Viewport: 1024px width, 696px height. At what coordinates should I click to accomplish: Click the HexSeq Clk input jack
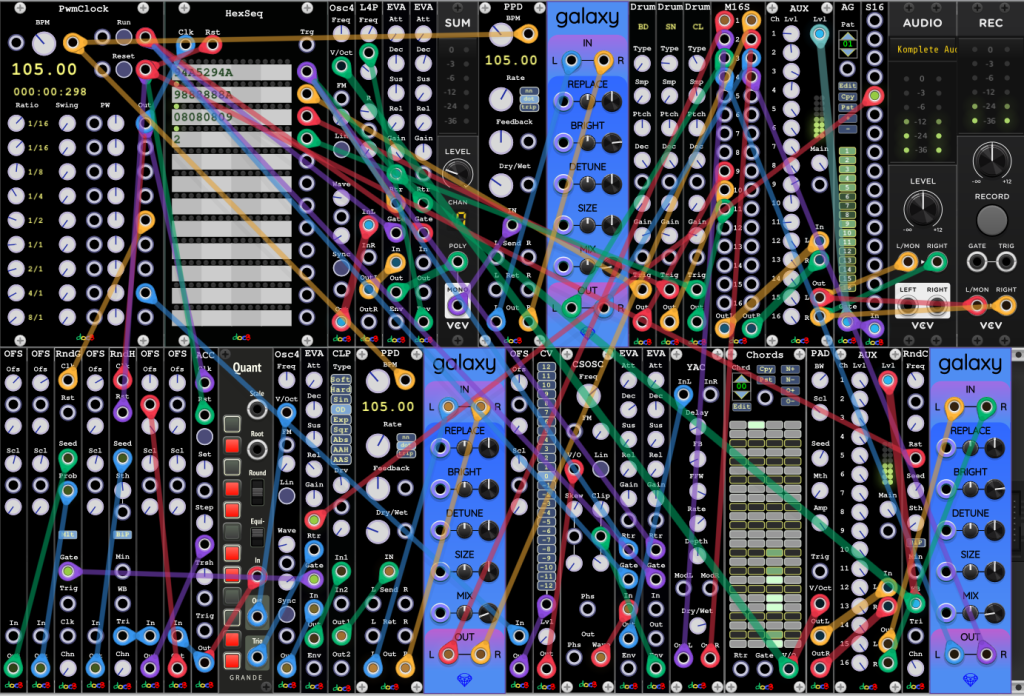[185, 45]
